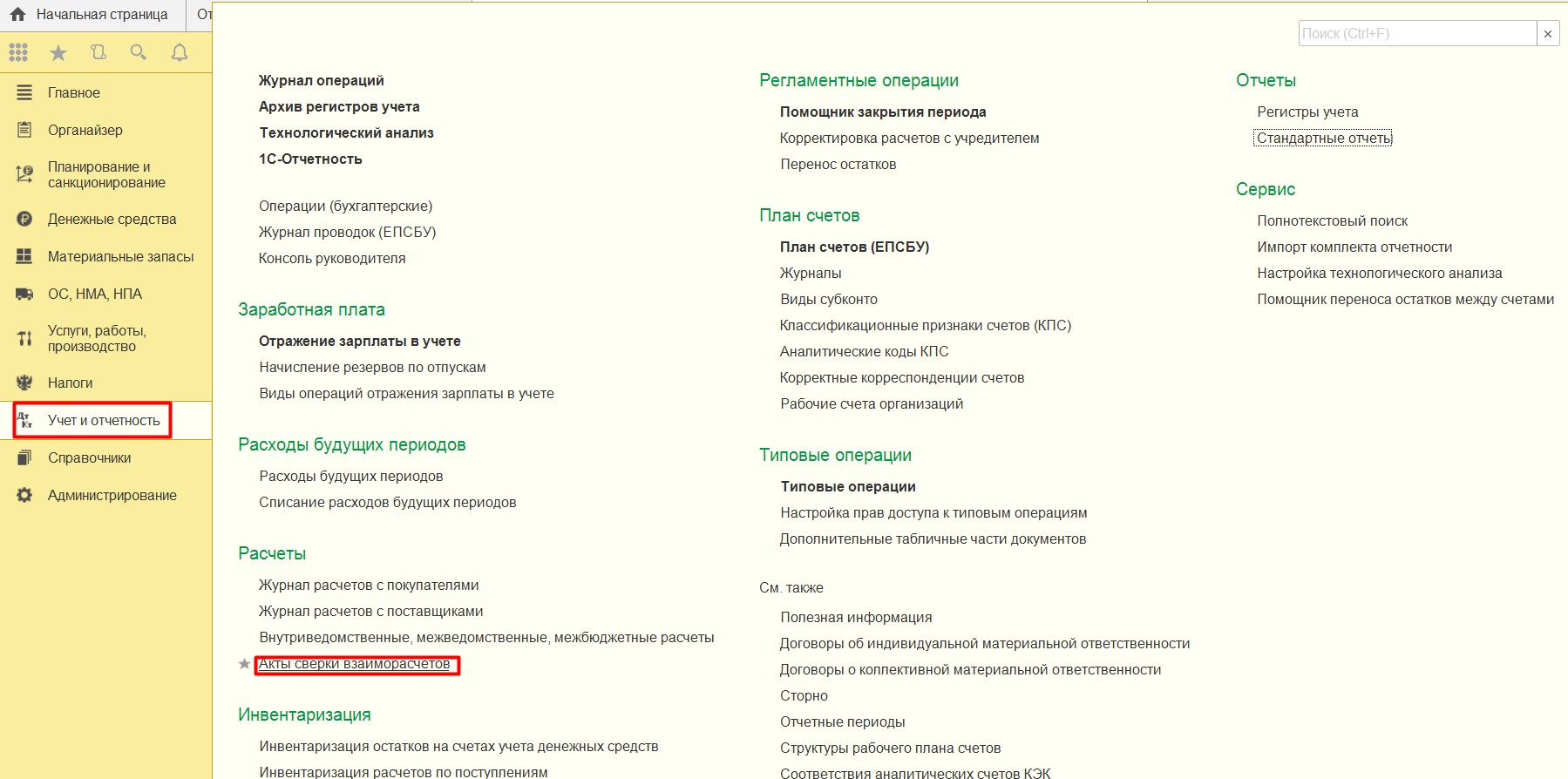Click Планирование и санкционирование icon
The image size is (1568, 779).
click(x=24, y=174)
